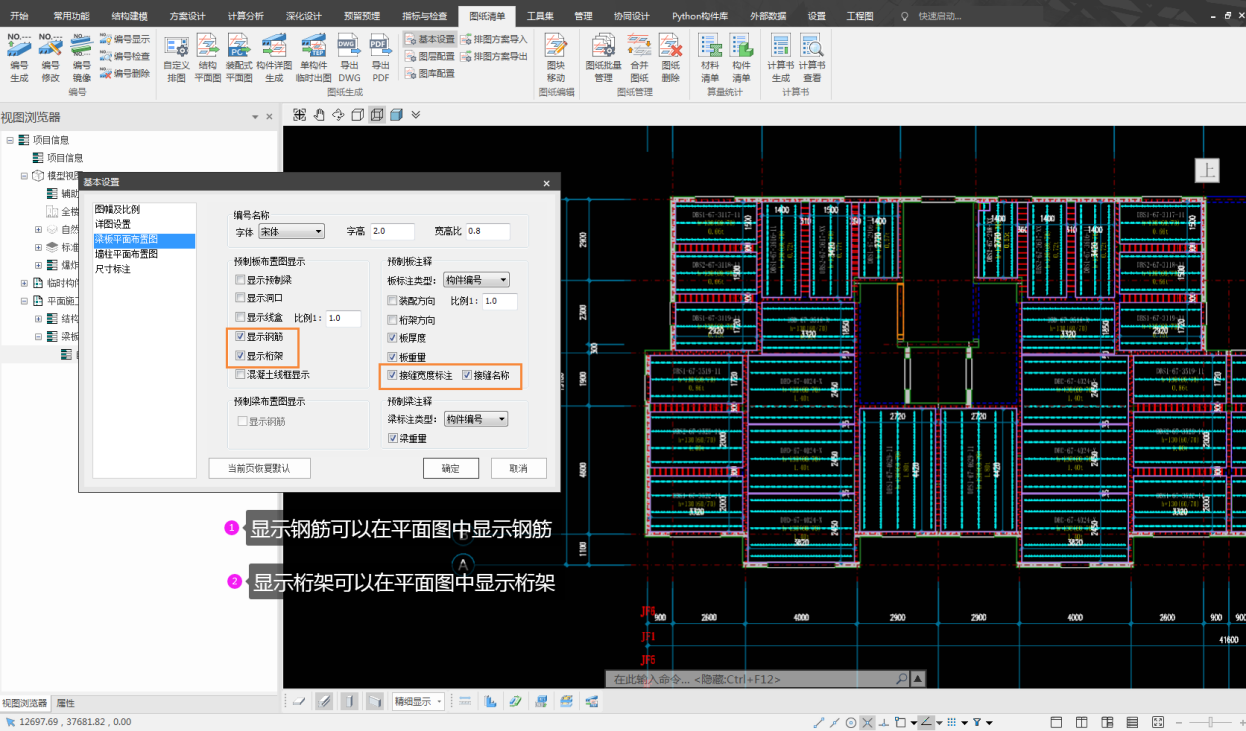Enable the 显示洞口 checkbox
The image size is (1246, 731).
[240, 298]
